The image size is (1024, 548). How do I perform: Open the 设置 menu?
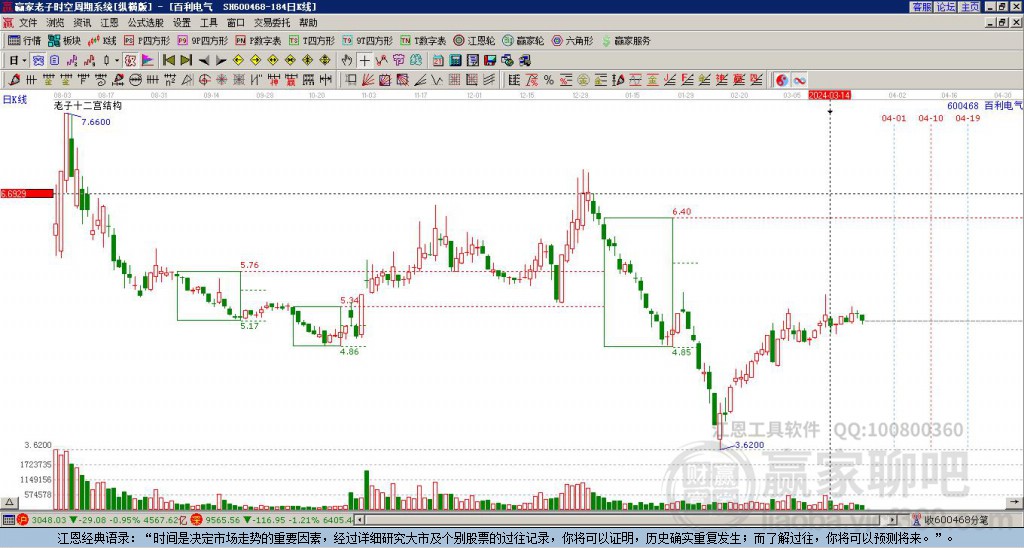[x=182, y=23]
